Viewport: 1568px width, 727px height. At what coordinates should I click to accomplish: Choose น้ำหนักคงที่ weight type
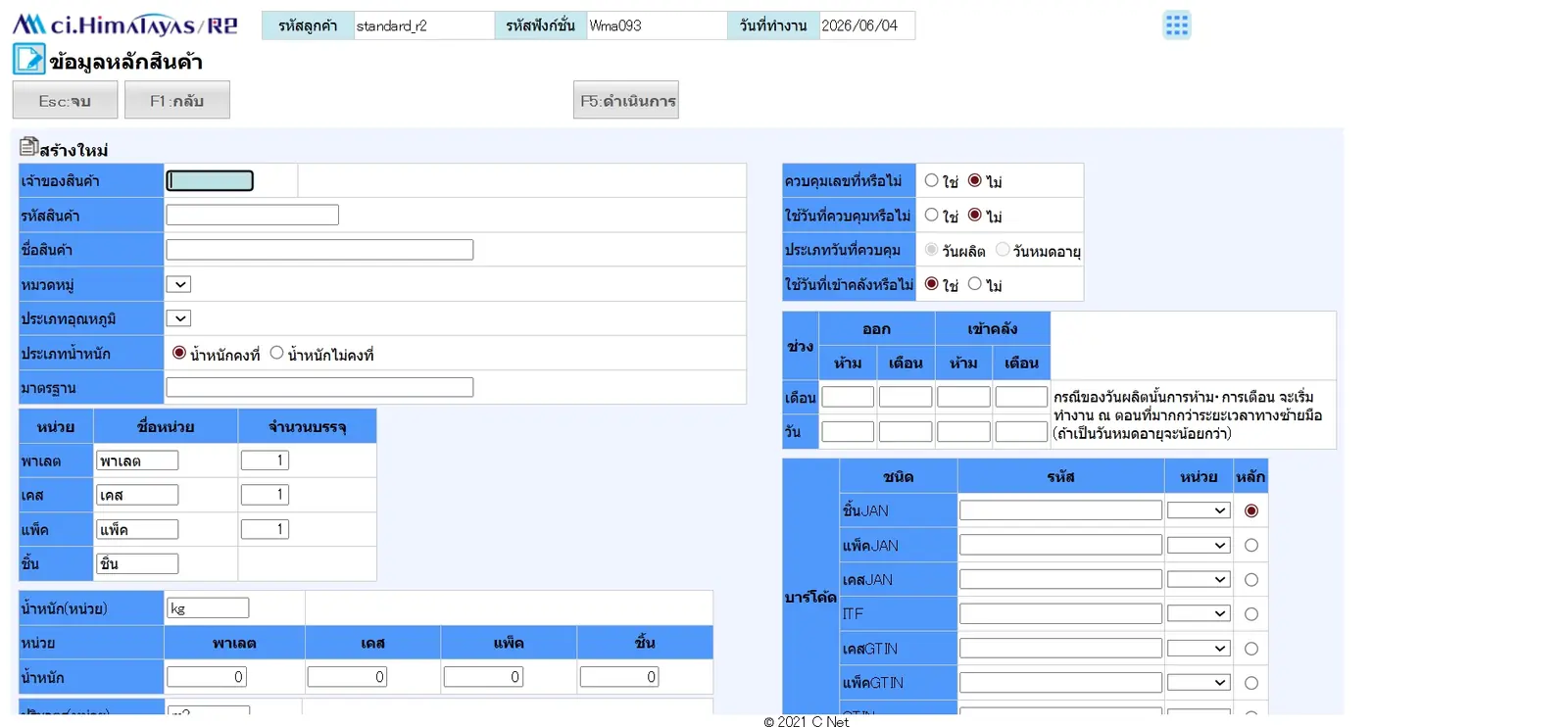coord(179,353)
